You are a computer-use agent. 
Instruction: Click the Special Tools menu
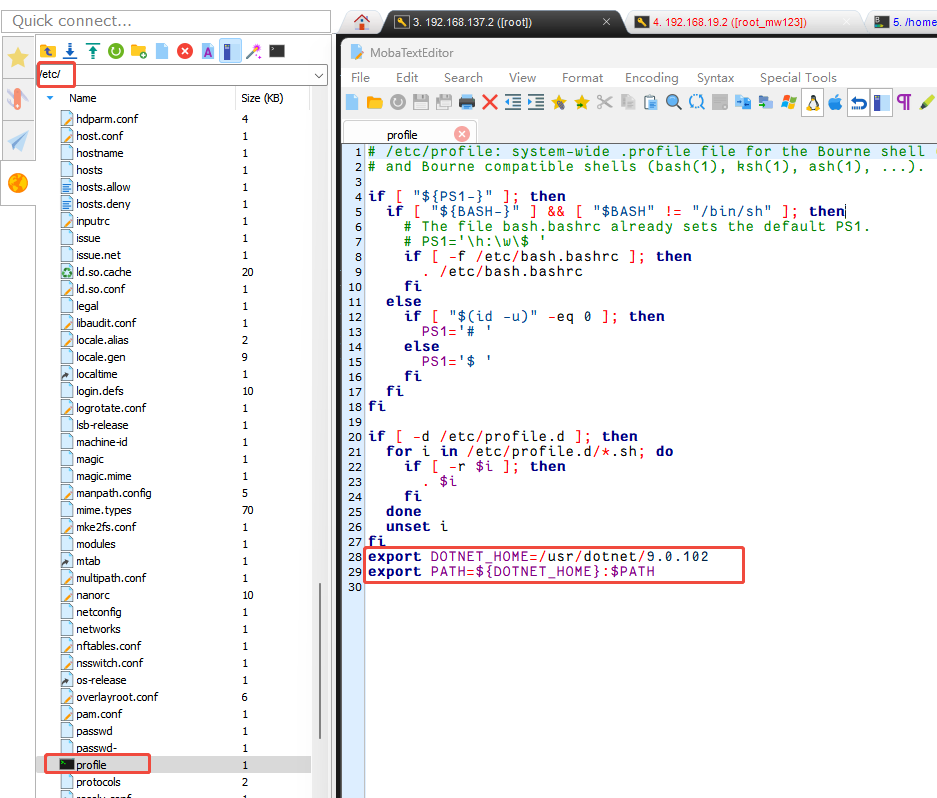coord(798,77)
